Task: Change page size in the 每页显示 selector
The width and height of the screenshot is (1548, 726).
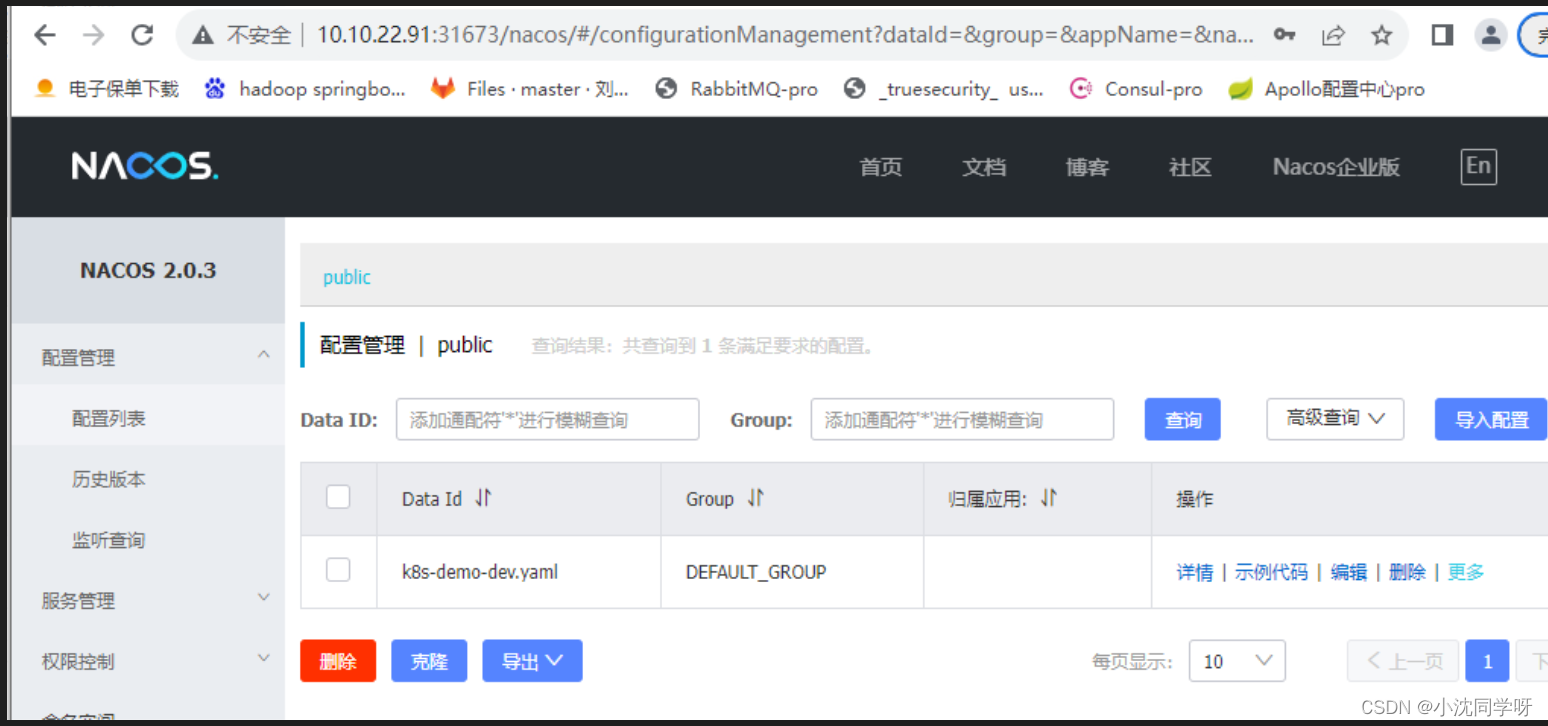Action: (x=1237, y=660)
